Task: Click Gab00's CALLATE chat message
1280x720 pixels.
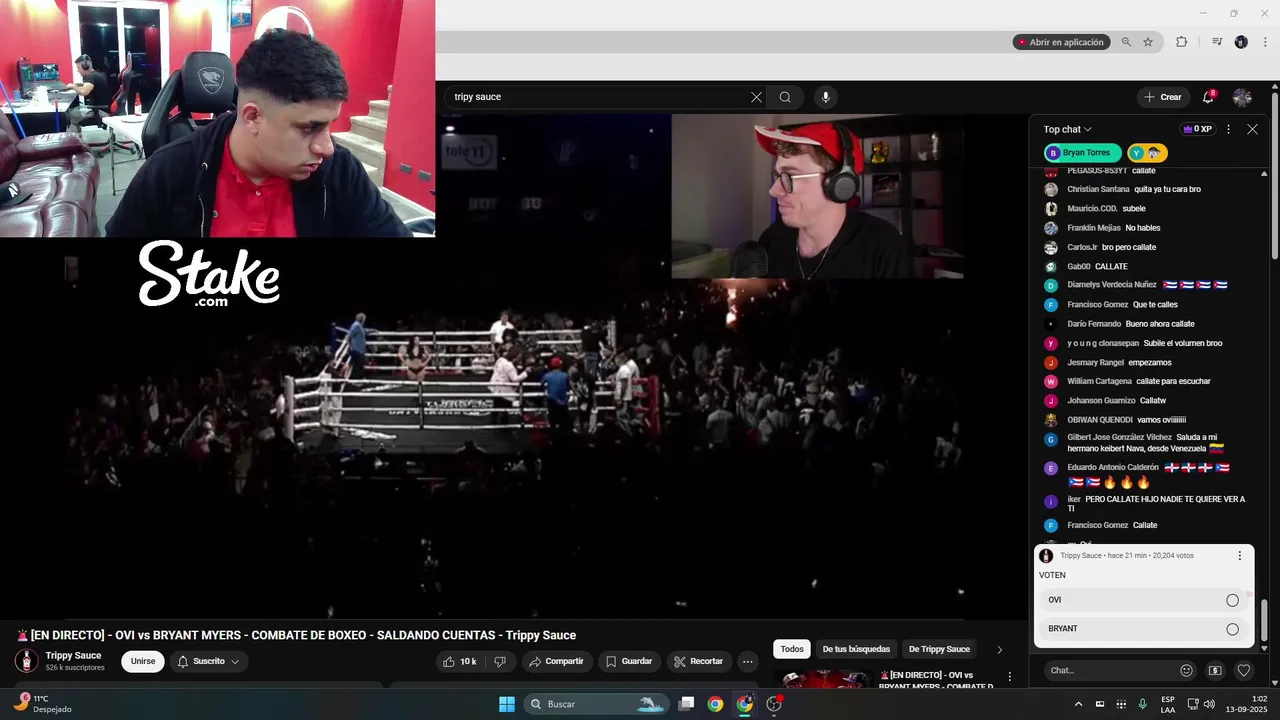Action: tap(1111, 267)
